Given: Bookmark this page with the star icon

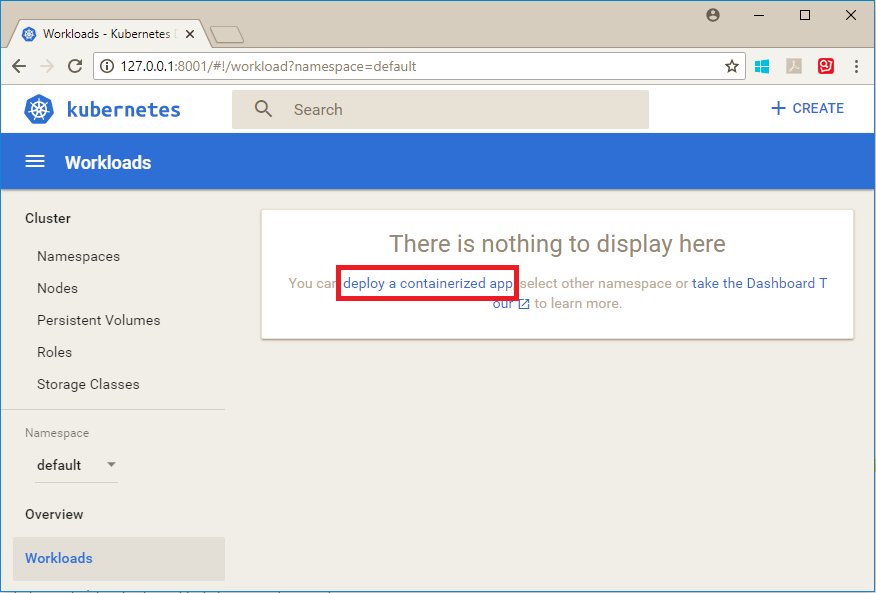Looking at the screenshot, I should (731, 67).
